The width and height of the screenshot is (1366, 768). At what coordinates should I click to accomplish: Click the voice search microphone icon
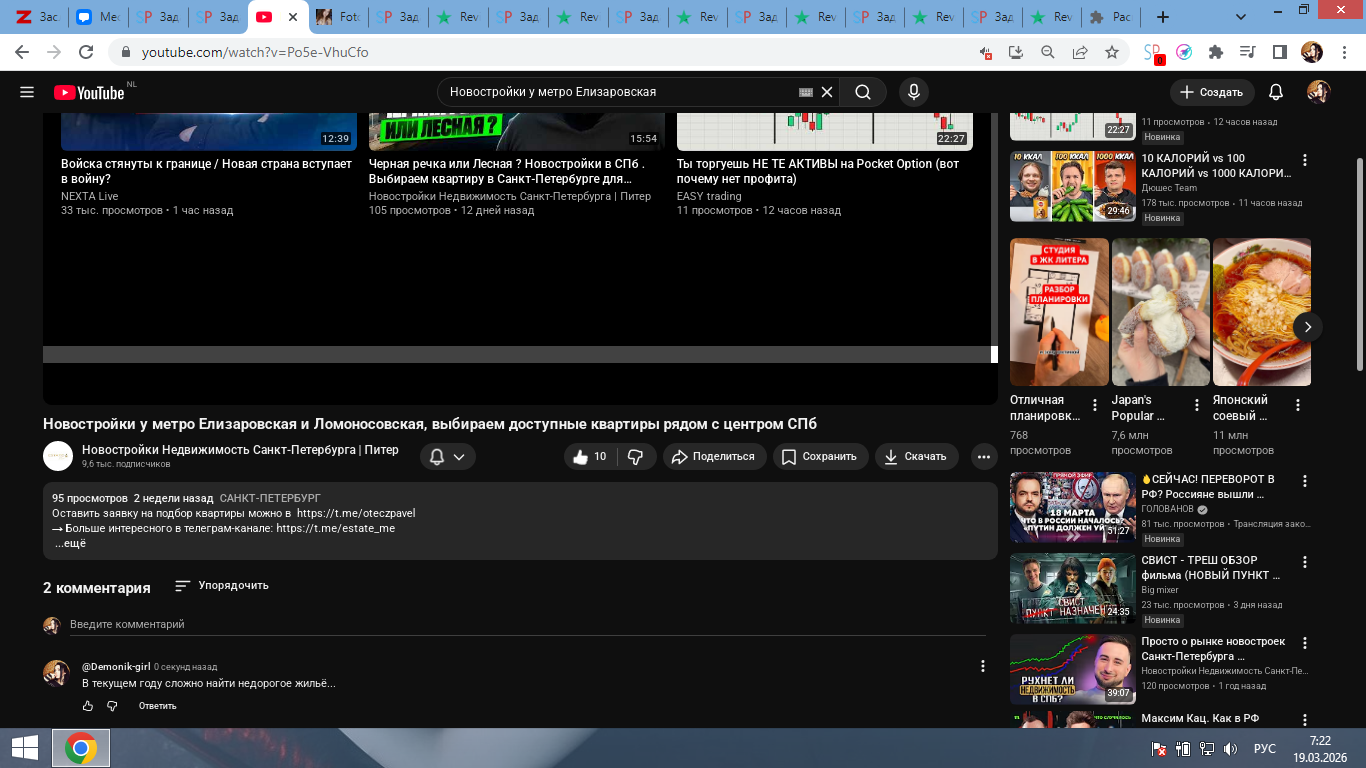(x=912, y=92)
